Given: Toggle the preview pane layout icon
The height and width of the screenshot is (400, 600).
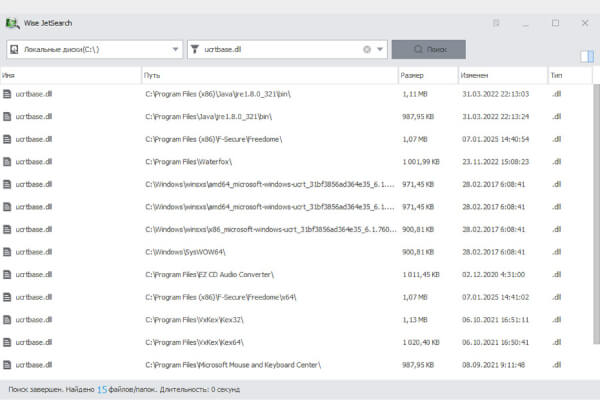Looking at the screenshot, I should pos(586,56).
